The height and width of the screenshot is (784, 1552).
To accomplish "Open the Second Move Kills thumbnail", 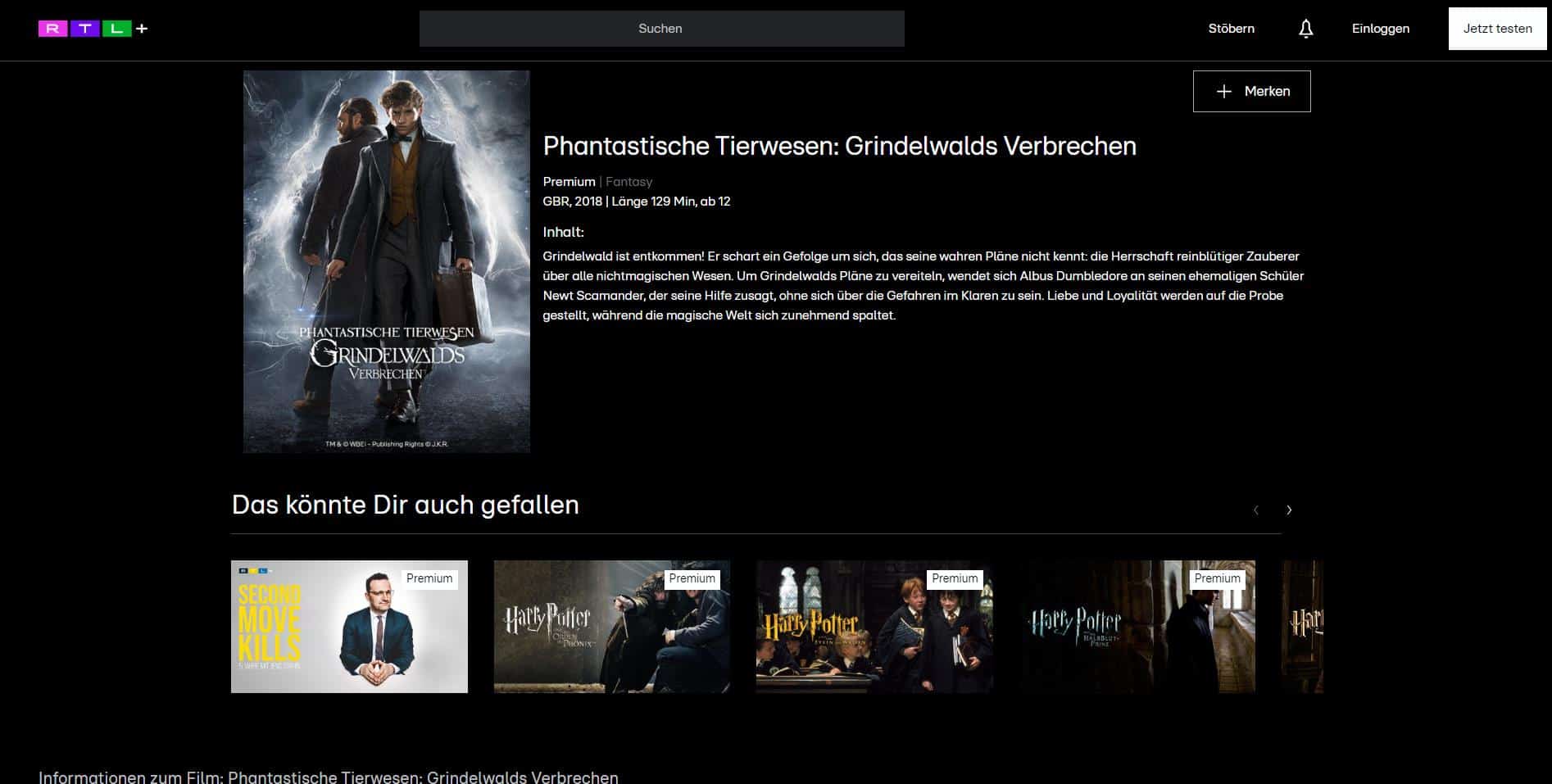I will tap(349, 627).
